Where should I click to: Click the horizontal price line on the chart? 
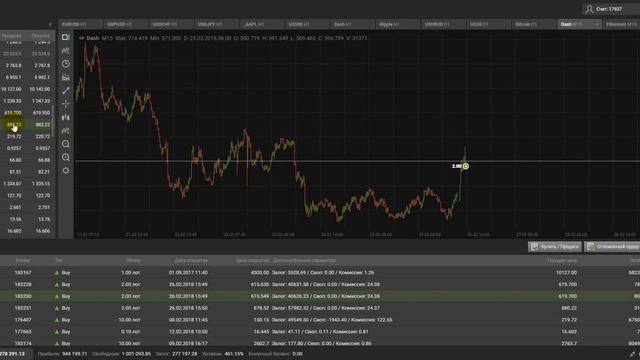click(357, 161)
